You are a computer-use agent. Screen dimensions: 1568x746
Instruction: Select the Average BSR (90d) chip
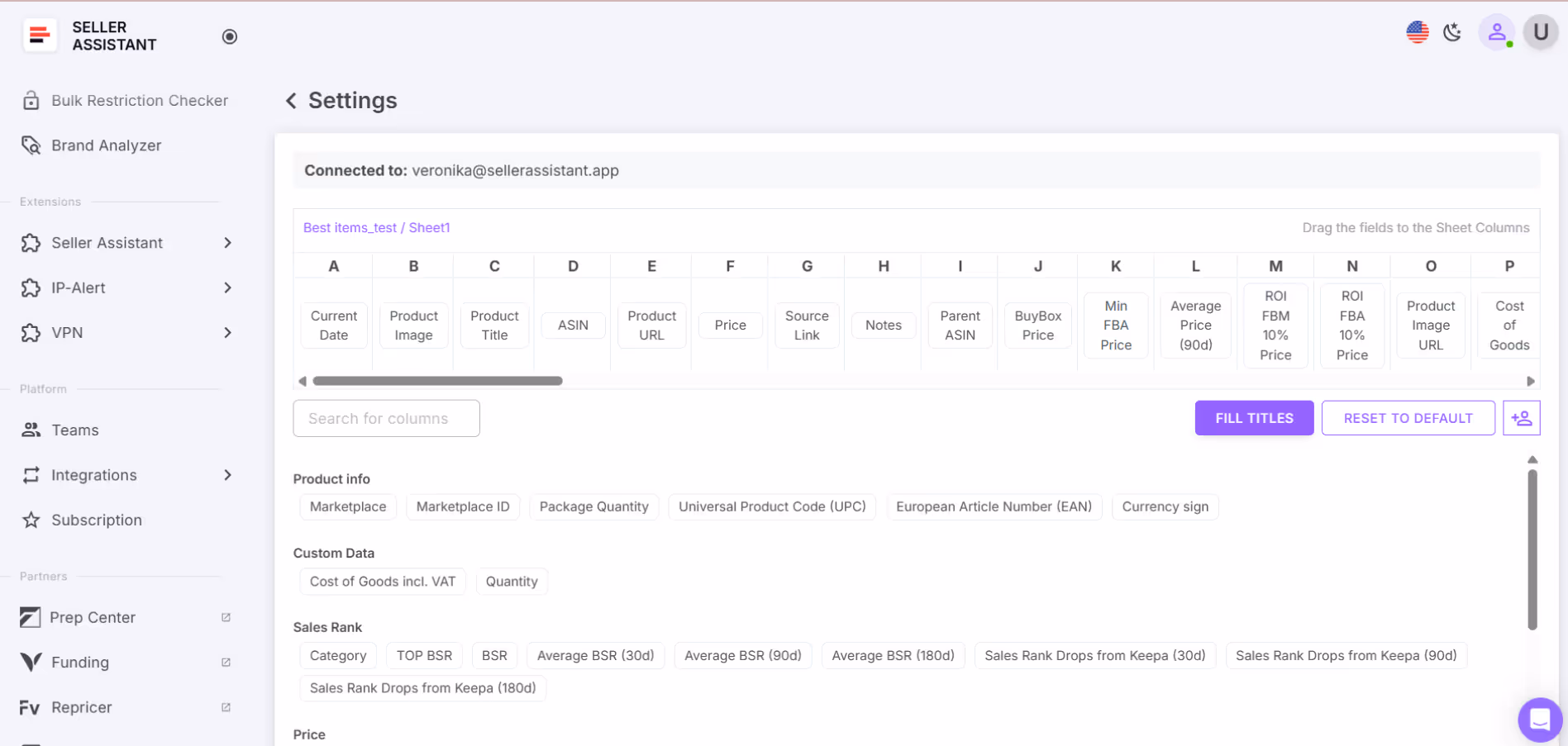[x=743, y=655]
